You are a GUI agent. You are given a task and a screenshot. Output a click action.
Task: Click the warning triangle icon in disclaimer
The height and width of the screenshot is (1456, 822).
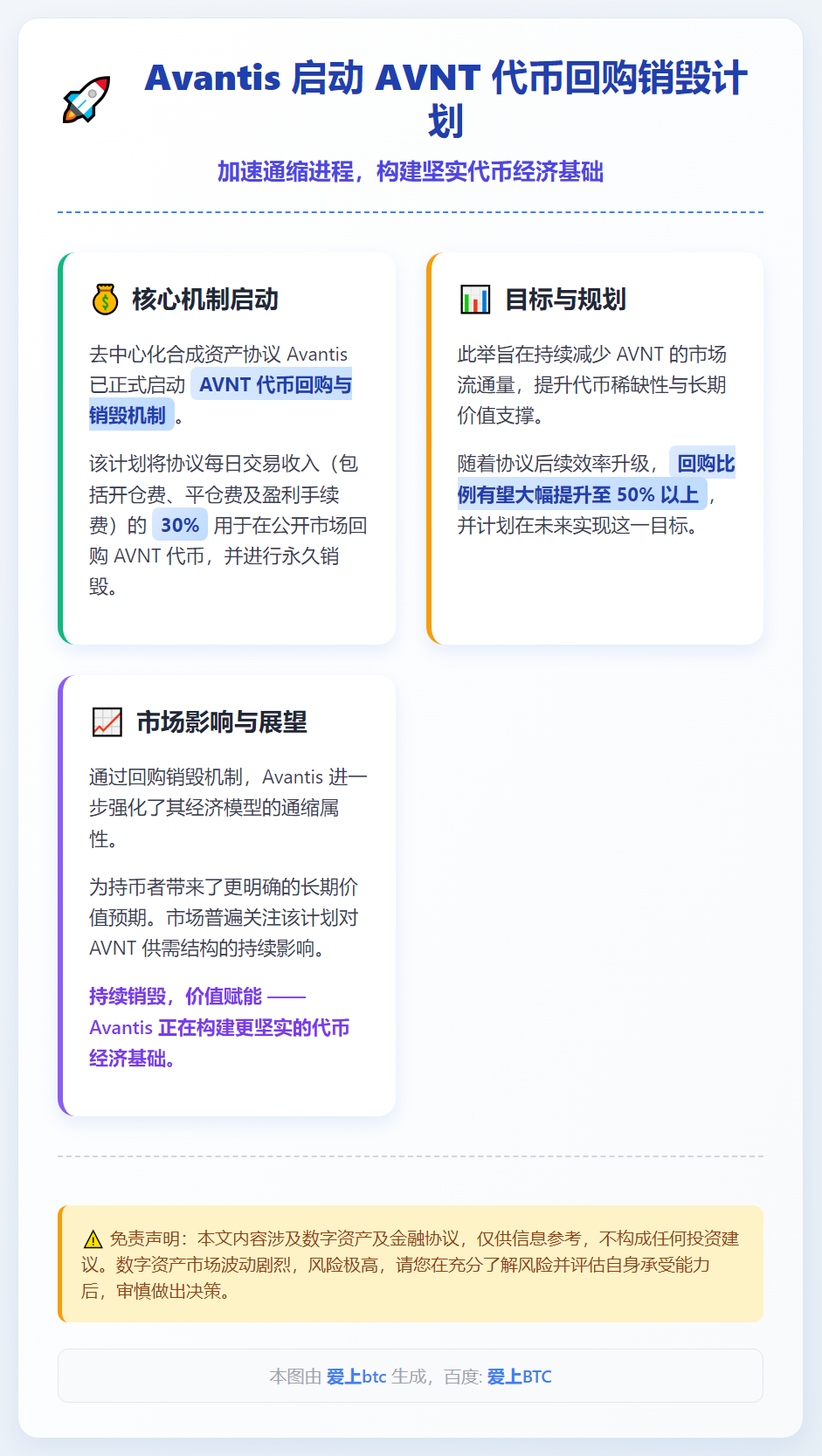coord(93,1239)
